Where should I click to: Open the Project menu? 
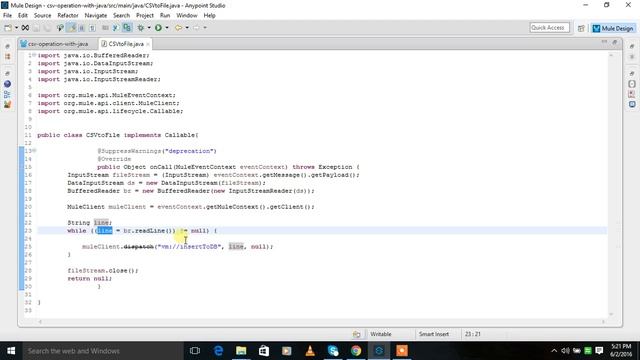pos(145,16)
